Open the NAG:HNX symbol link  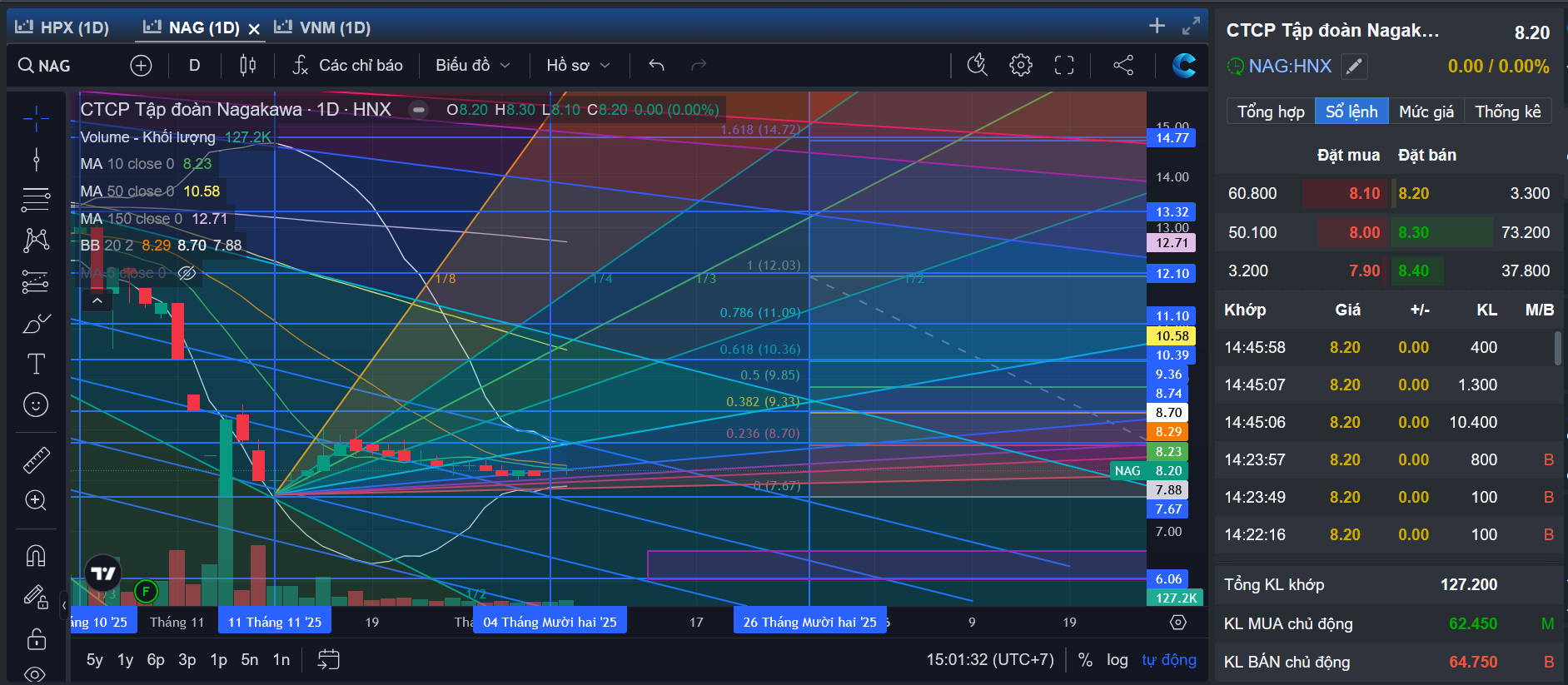[x=1290, y=66]
